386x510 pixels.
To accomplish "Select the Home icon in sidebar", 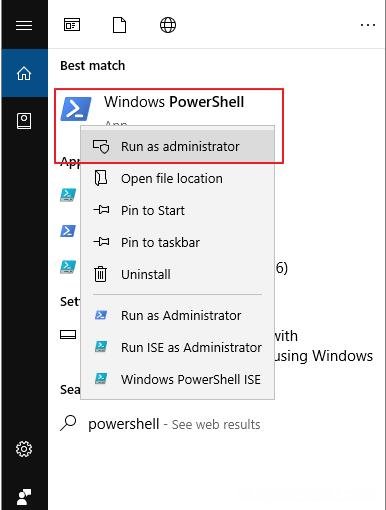I will [24, 73].
